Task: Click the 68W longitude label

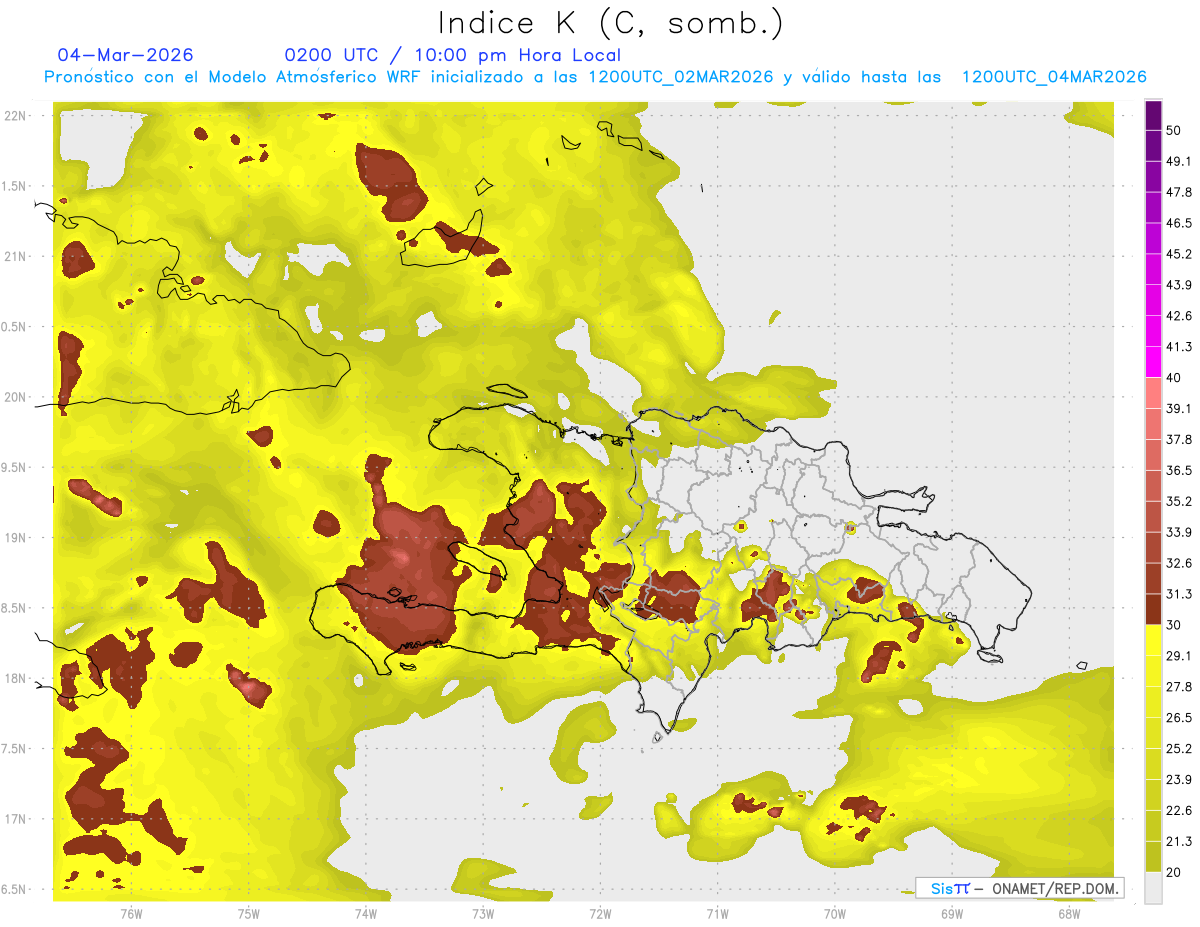Action: coord(1068,913)
